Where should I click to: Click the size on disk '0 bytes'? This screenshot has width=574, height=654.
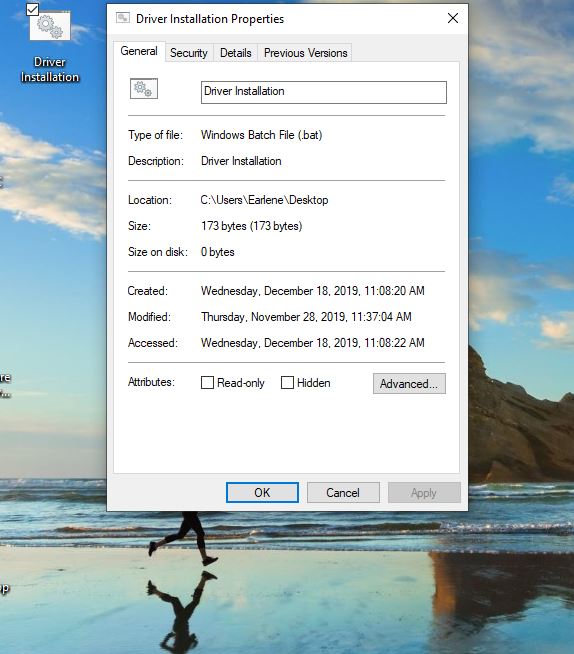coord(218,252)
